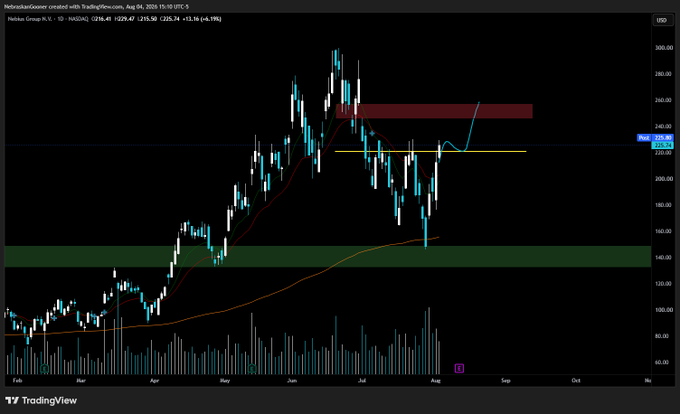Click the Nebius Group N.V. symbol title
This screenshot has height=414, width=680.
pos(48,19)
